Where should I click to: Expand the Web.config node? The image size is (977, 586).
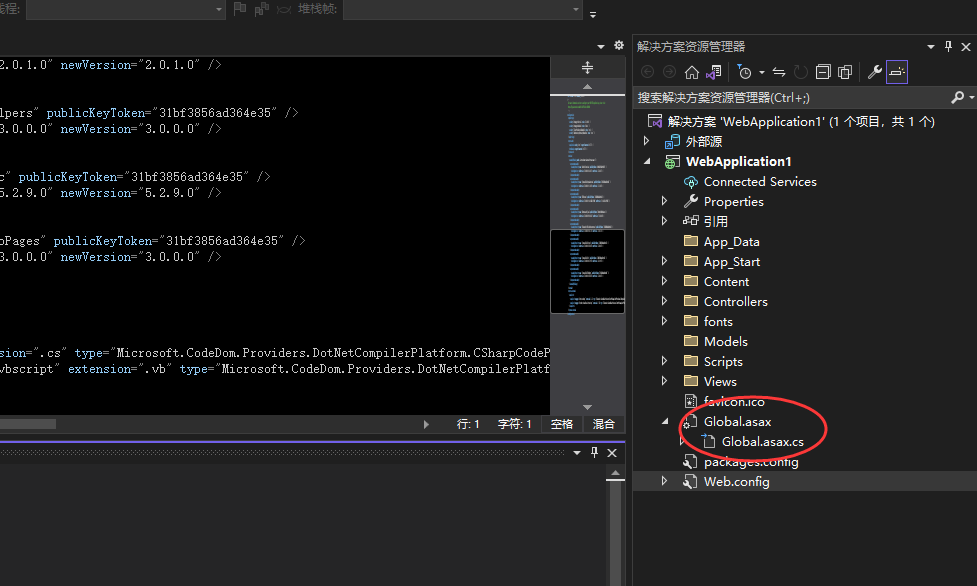(664, 481)
